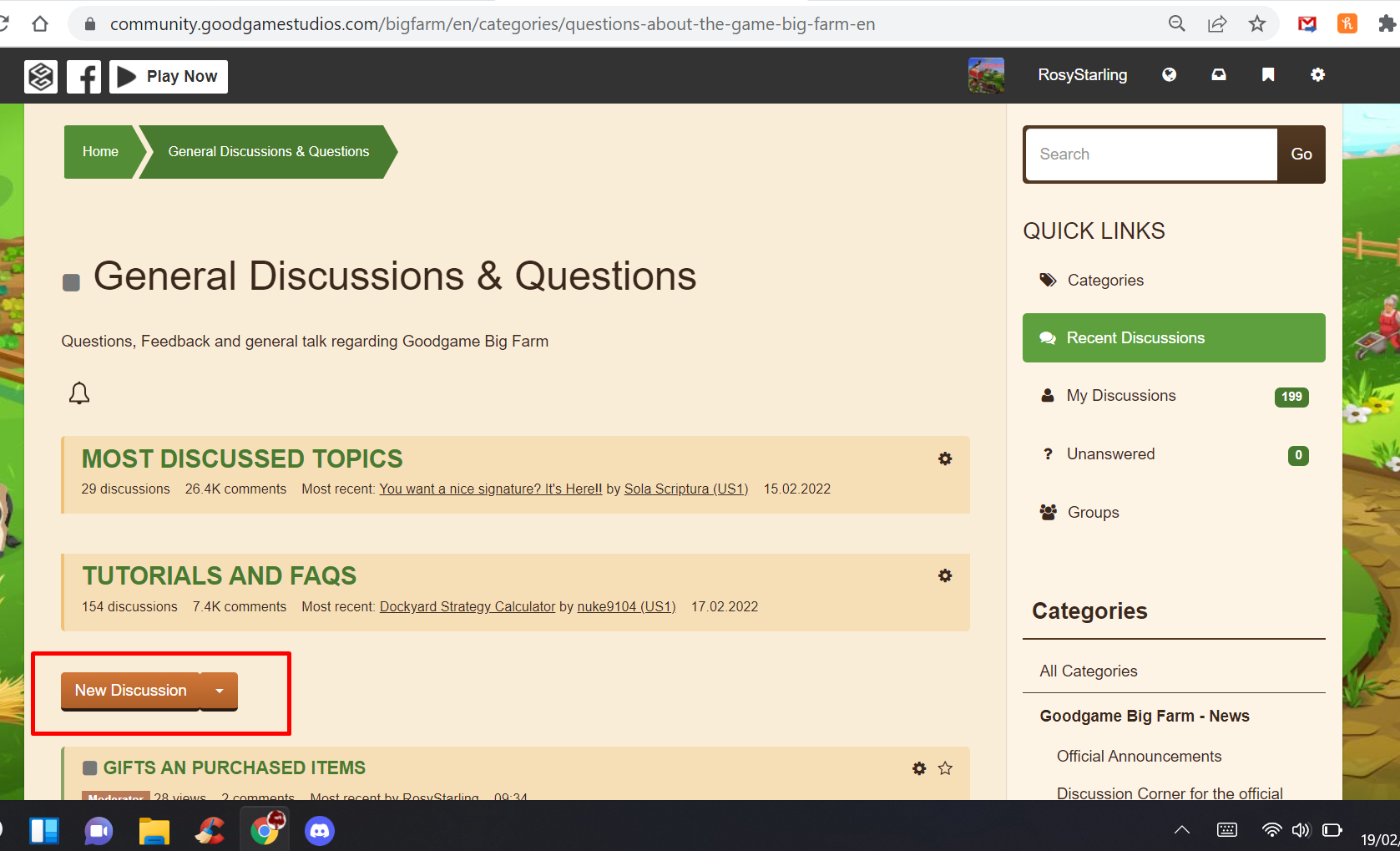Image resolution: width=1400 pixels, height=851 pixels.
Task: Open the Gmail extension icon
Action: [1307, 24]
